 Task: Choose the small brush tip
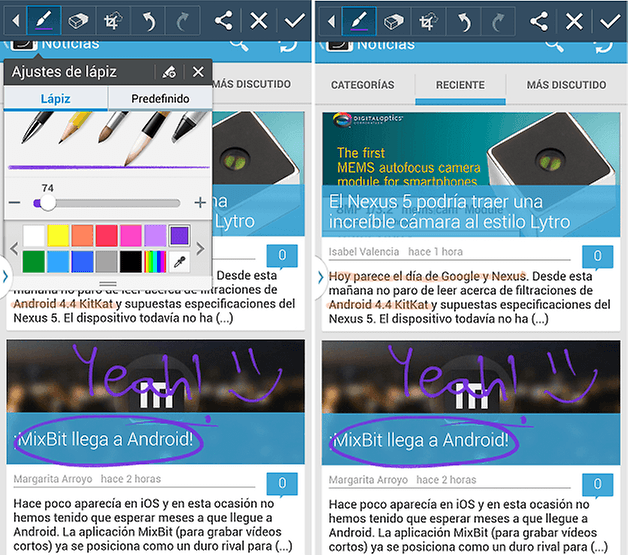click(113, 127)
